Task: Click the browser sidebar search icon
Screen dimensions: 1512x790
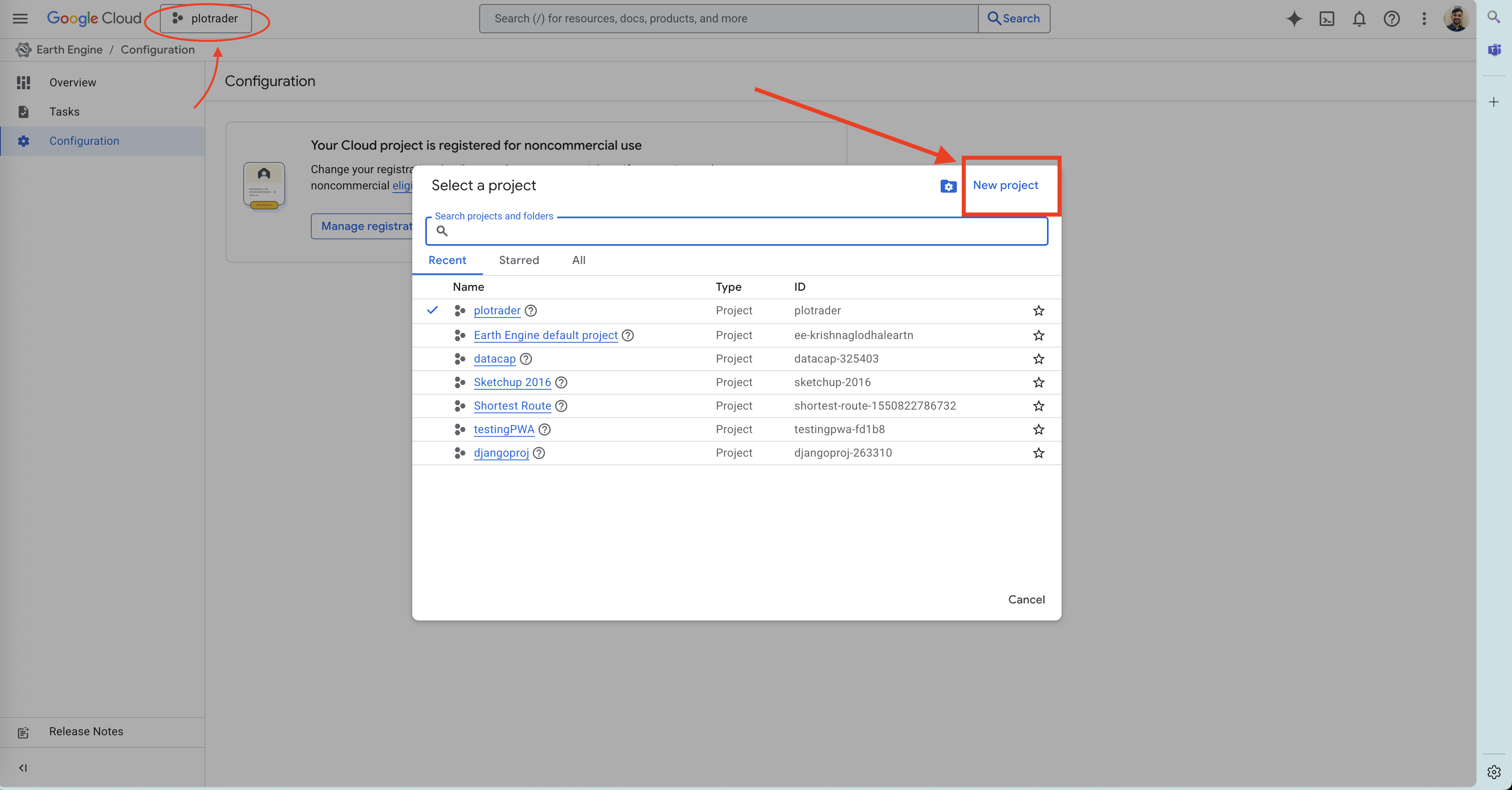Action: pyautogui.click(x=1493, y=17)
